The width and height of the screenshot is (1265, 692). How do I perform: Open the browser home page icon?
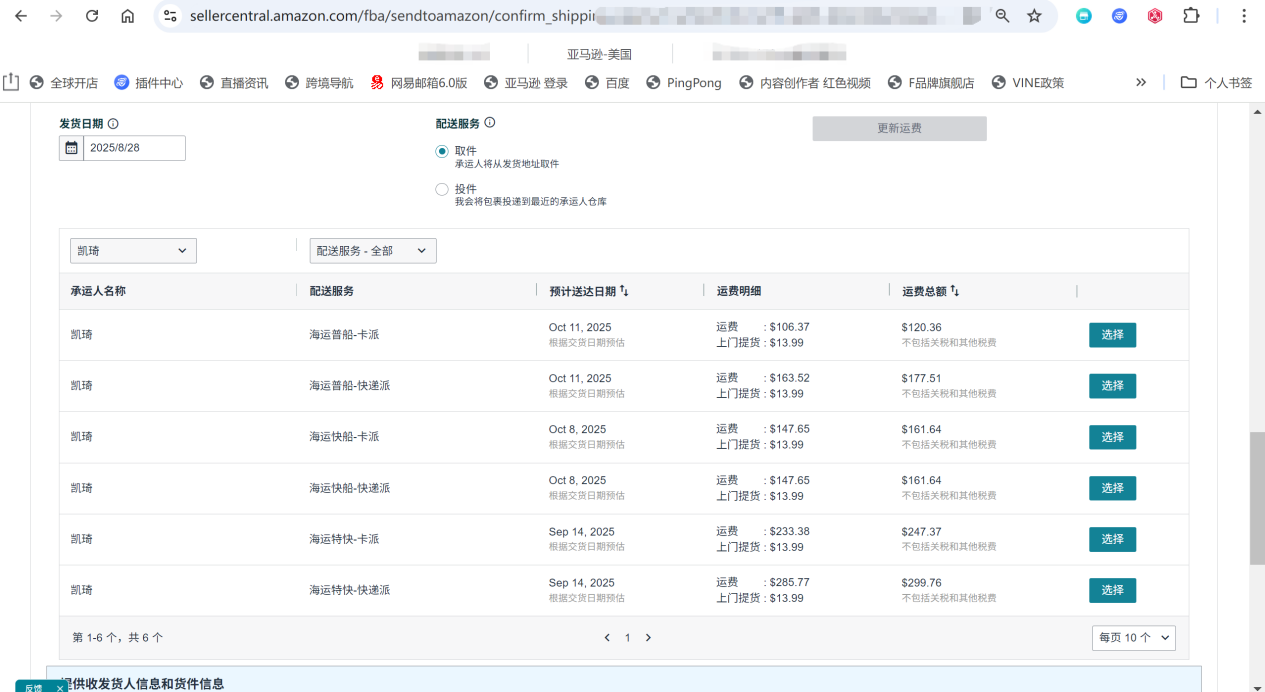pyautogui.click(x=127, y=16)
